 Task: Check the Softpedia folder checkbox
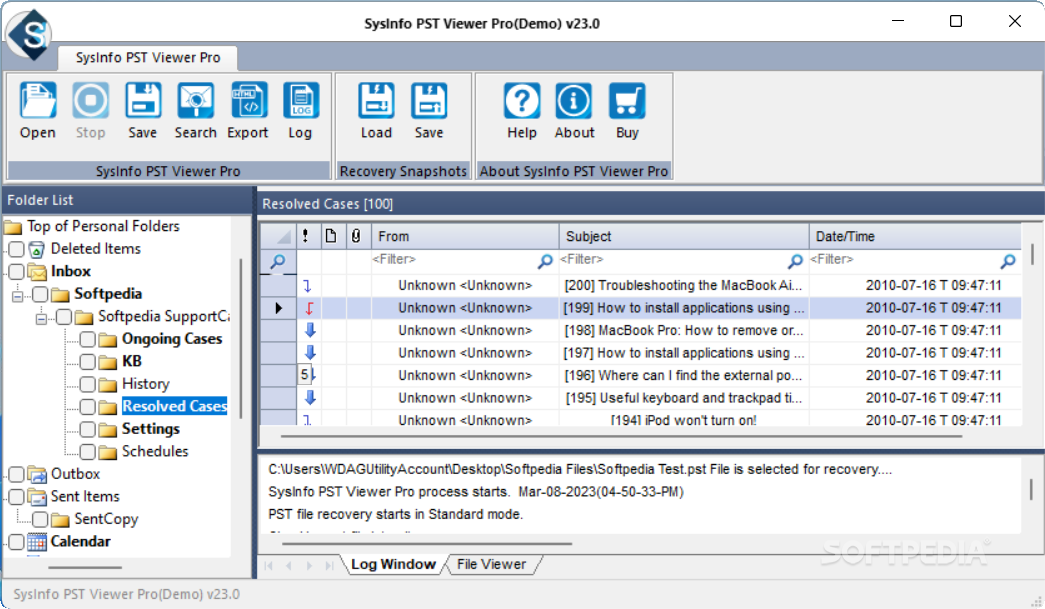[40, 295]
